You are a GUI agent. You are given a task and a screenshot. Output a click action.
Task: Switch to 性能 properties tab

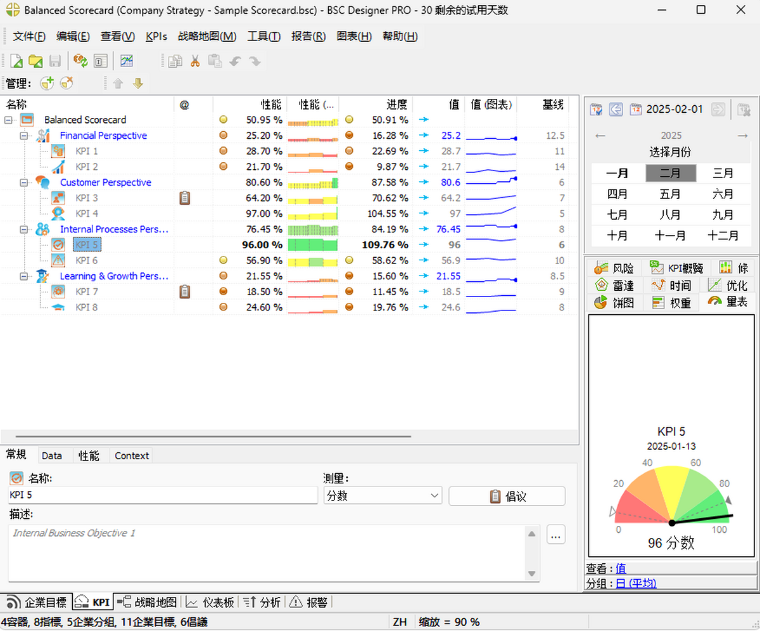(x=89, y=456)
